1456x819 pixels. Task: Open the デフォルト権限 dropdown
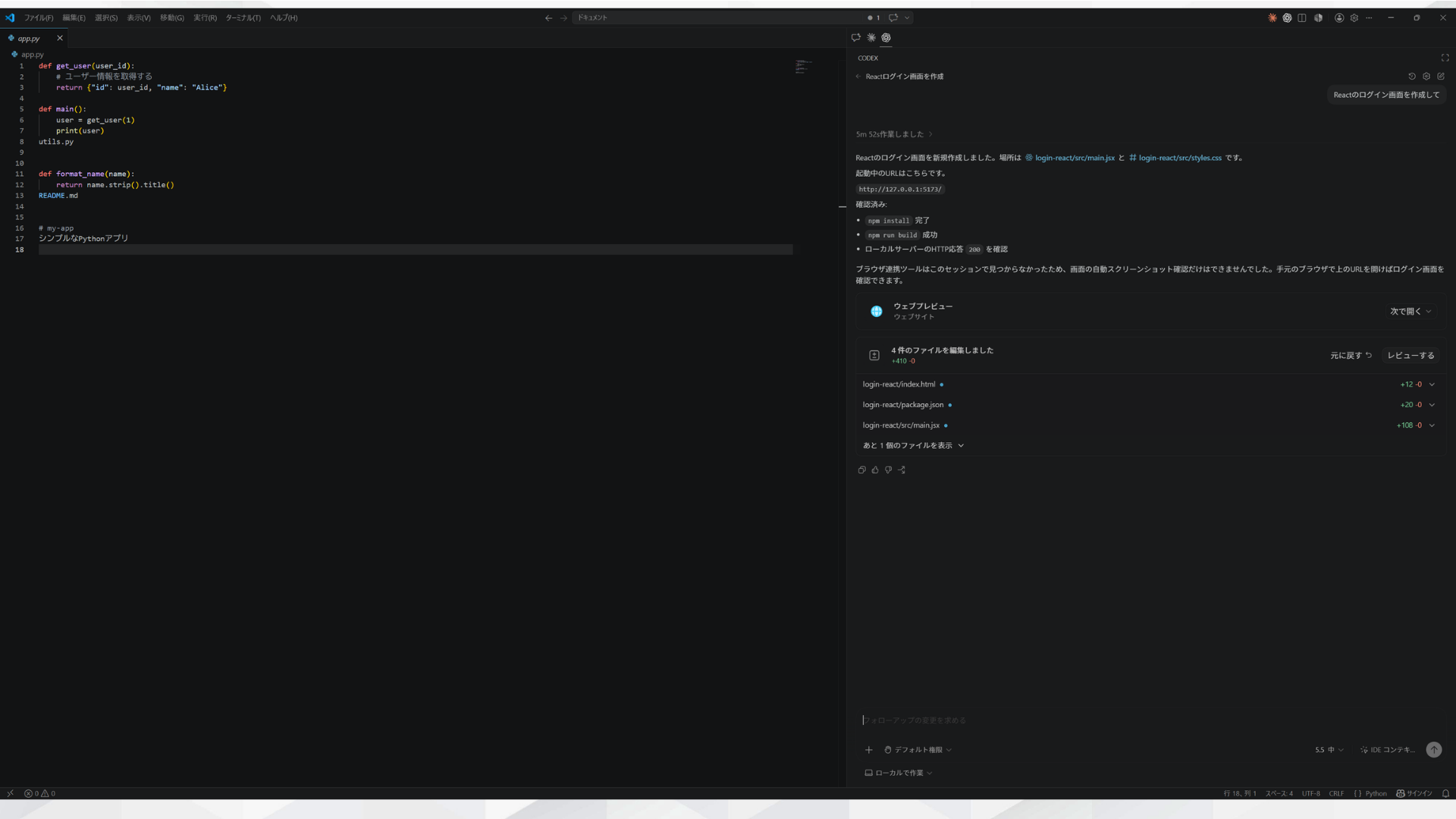918,750
